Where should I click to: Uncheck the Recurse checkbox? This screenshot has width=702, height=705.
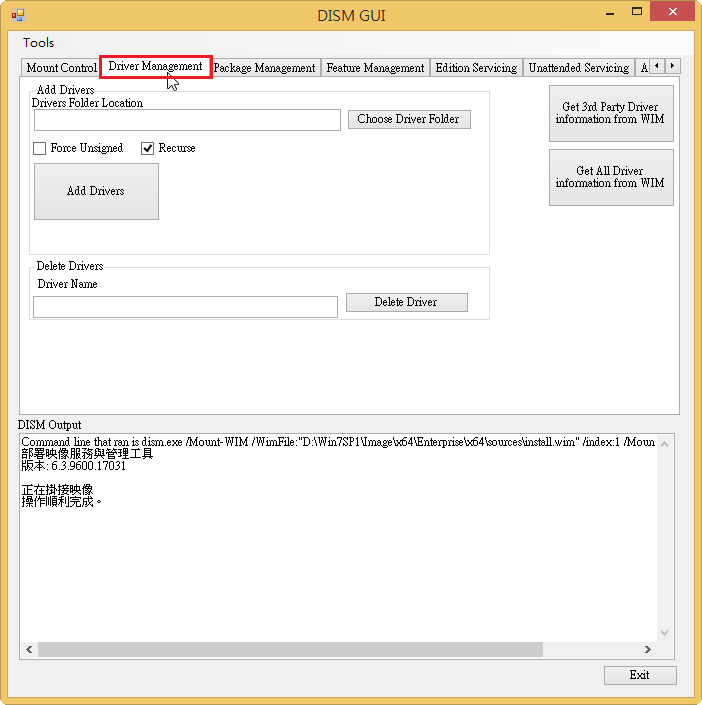tap(148, 148)
